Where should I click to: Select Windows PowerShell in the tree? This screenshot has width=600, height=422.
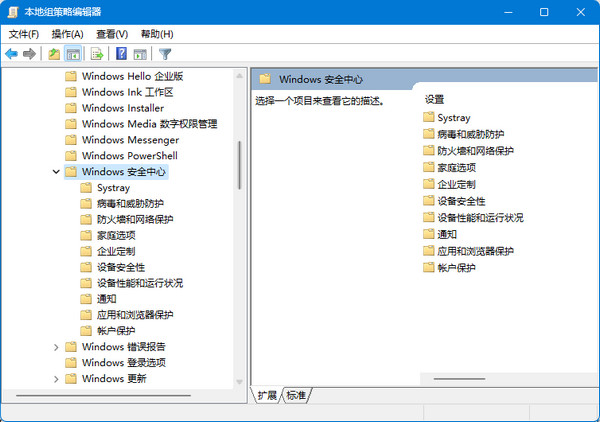(121, 156)
